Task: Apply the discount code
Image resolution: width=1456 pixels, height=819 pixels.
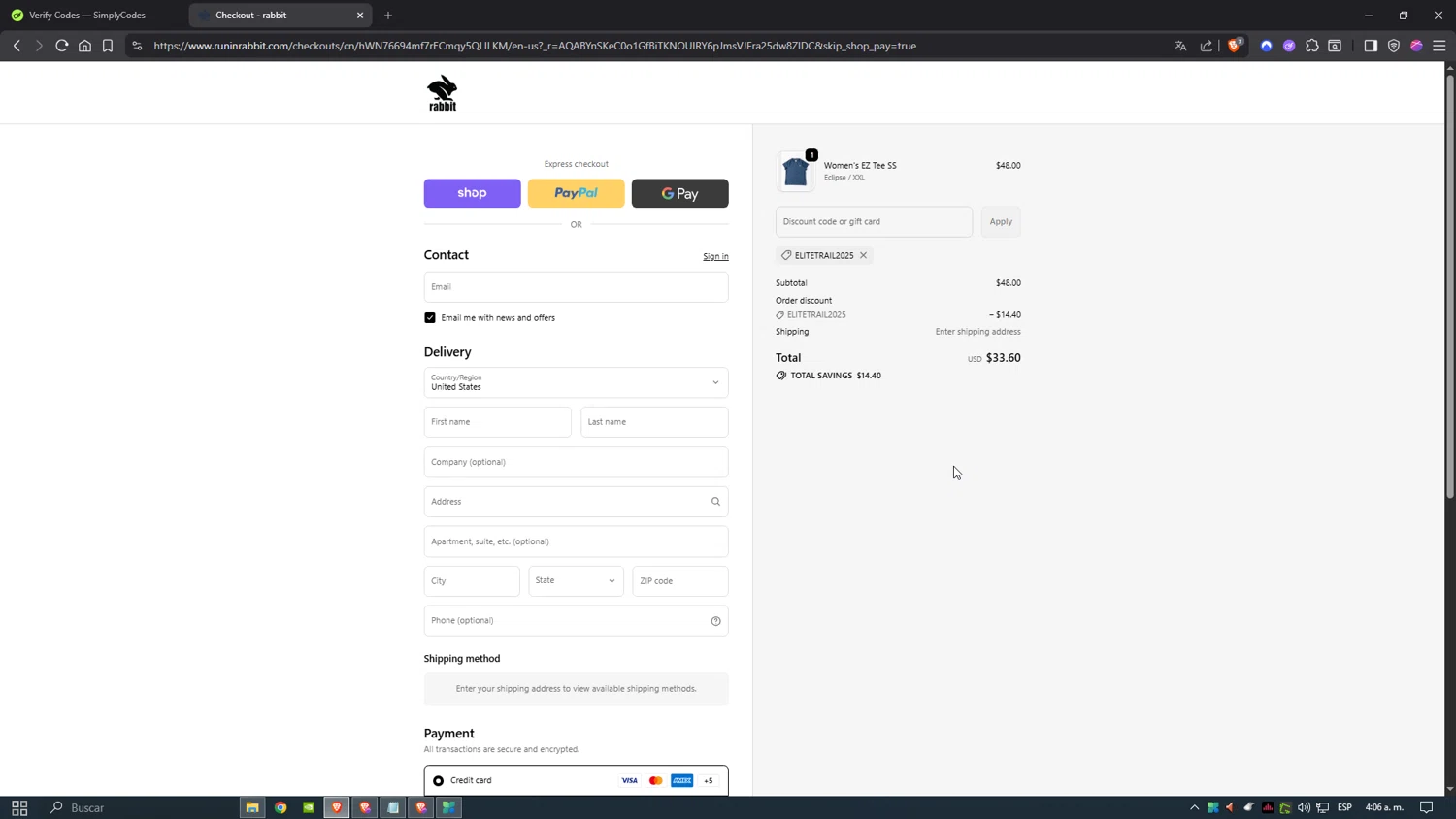Action: (x=1001, y=221)
